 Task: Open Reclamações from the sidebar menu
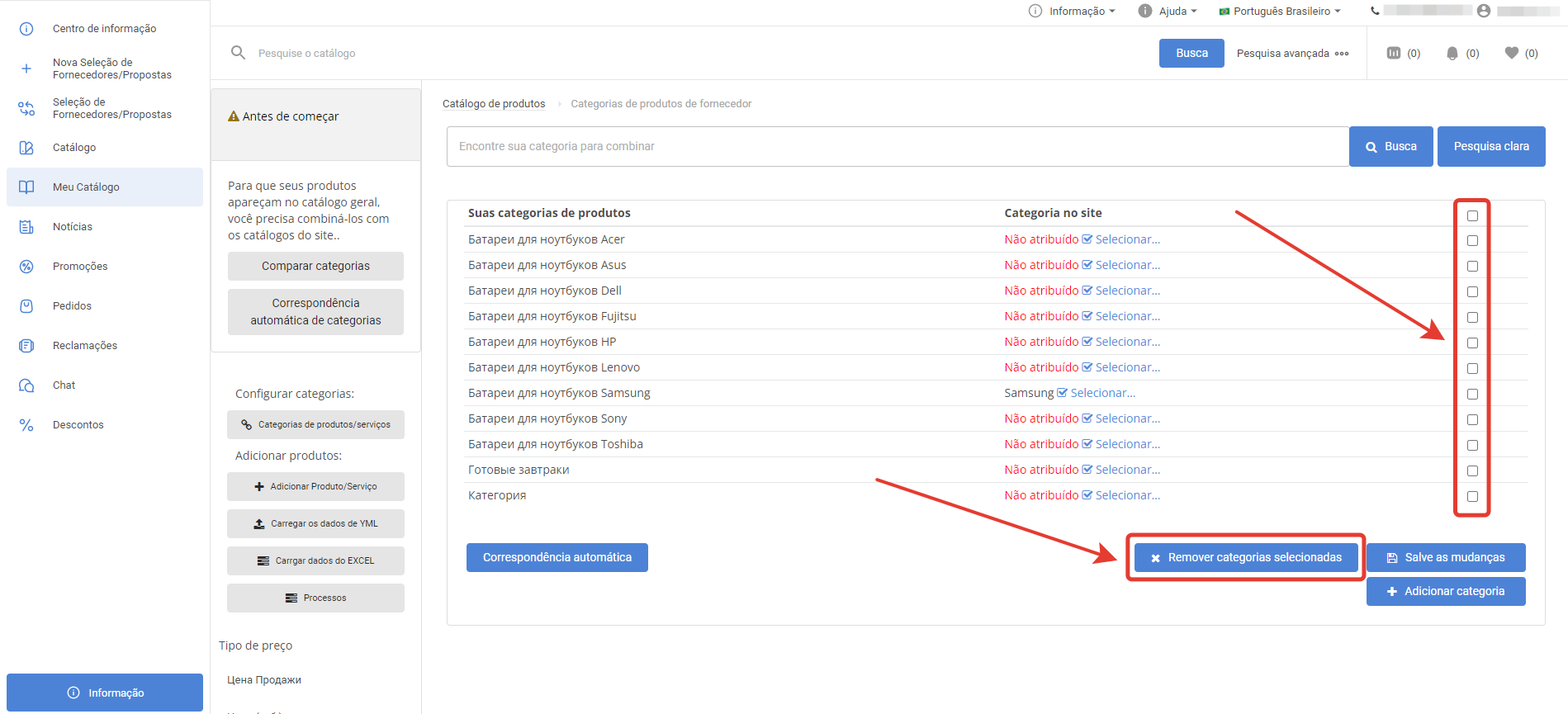[84, 346]
